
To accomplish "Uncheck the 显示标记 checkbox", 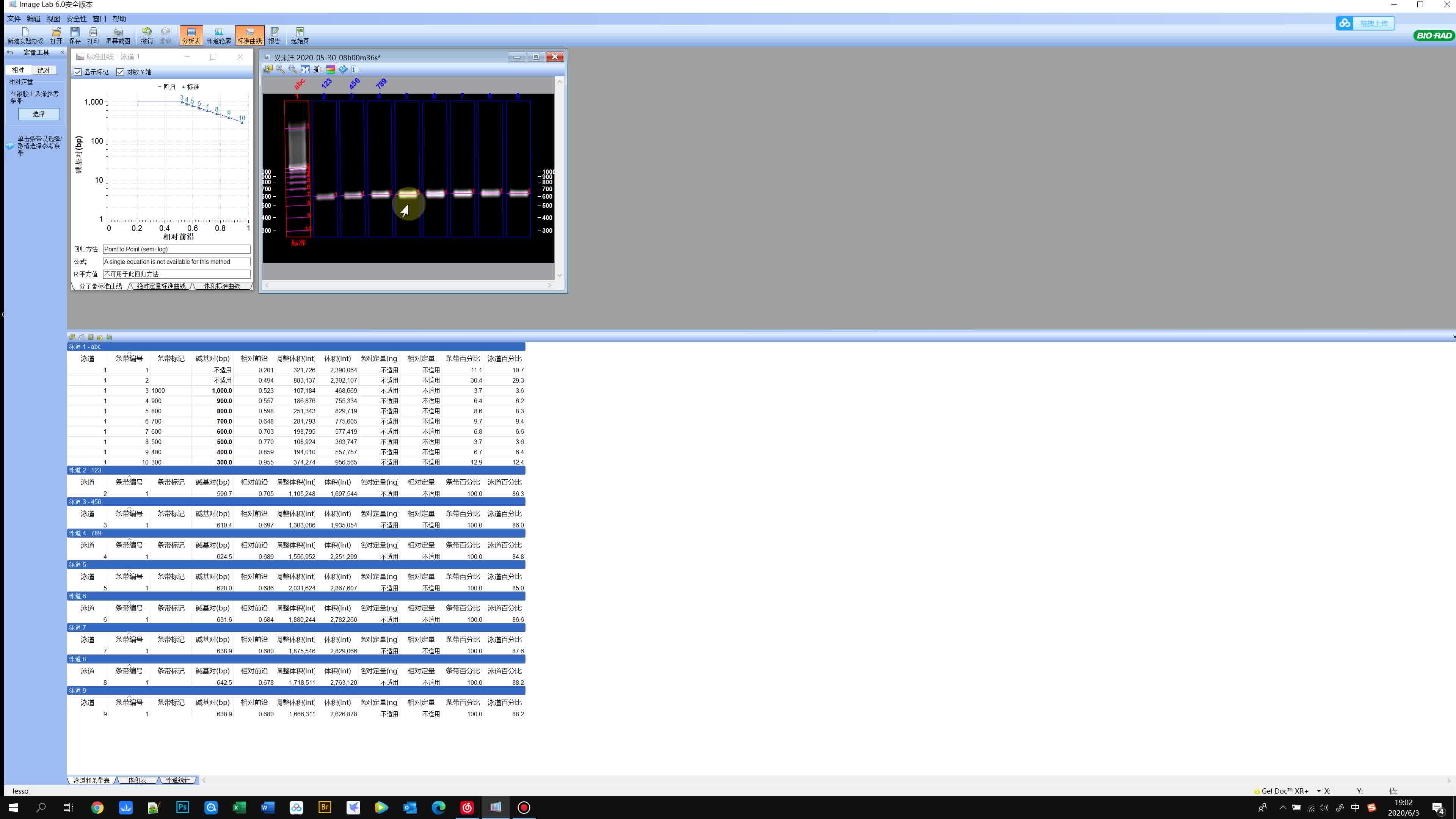I will pos(78,72).
